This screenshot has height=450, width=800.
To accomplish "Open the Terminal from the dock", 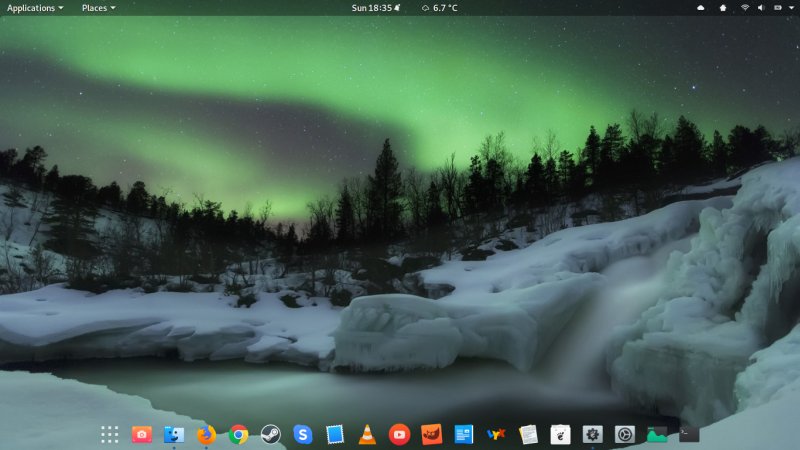I will [689, 434].
